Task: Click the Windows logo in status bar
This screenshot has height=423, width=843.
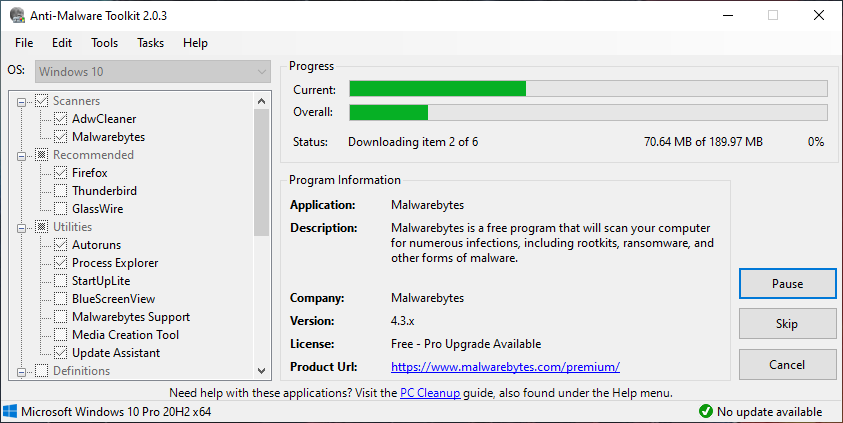Action: pyautogui.click(x=10, y=412)
